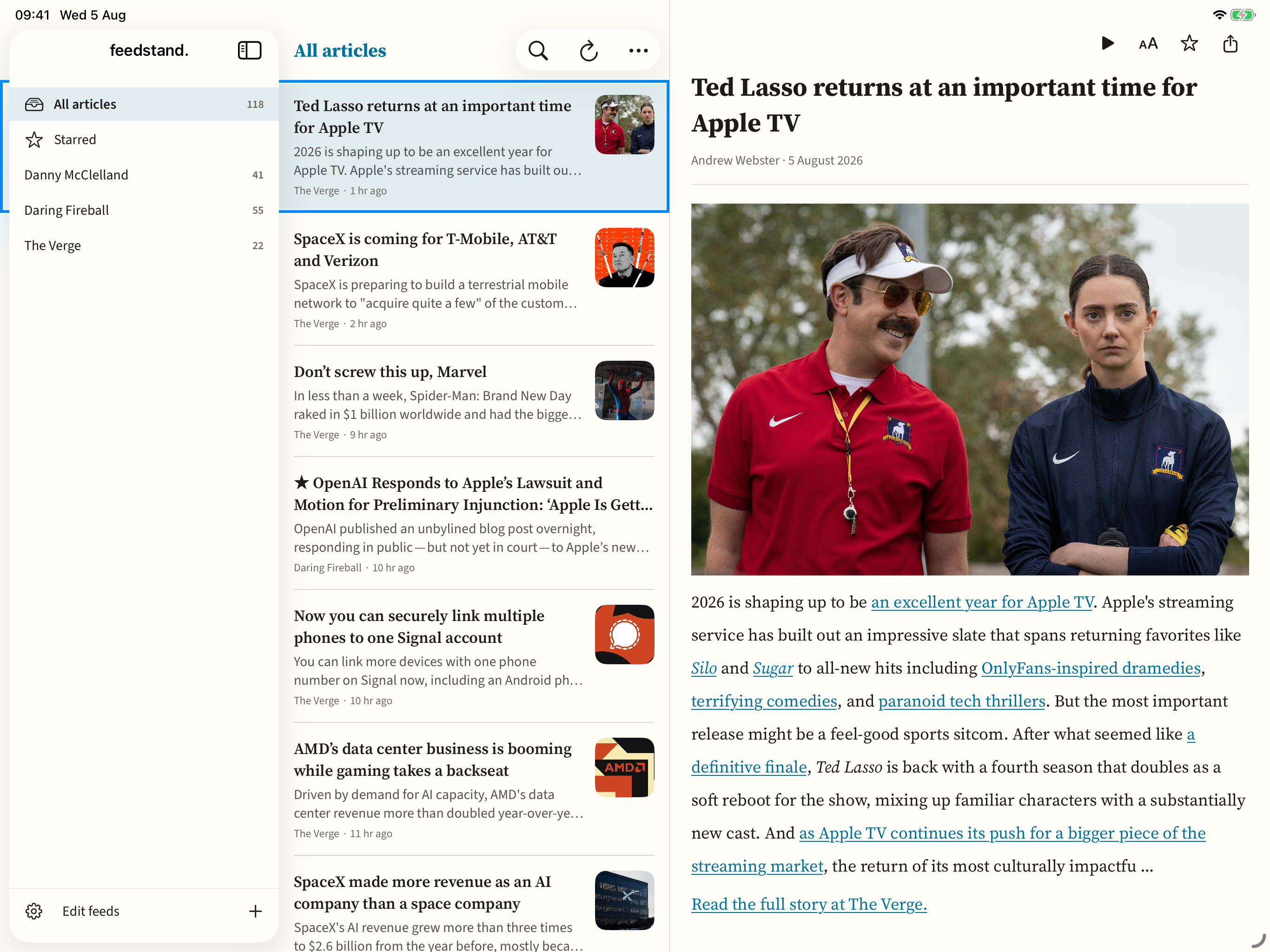Follow the OnlyFans-inspired dramedies link
Screen dimensions: 1270x952
(1091, 668)
